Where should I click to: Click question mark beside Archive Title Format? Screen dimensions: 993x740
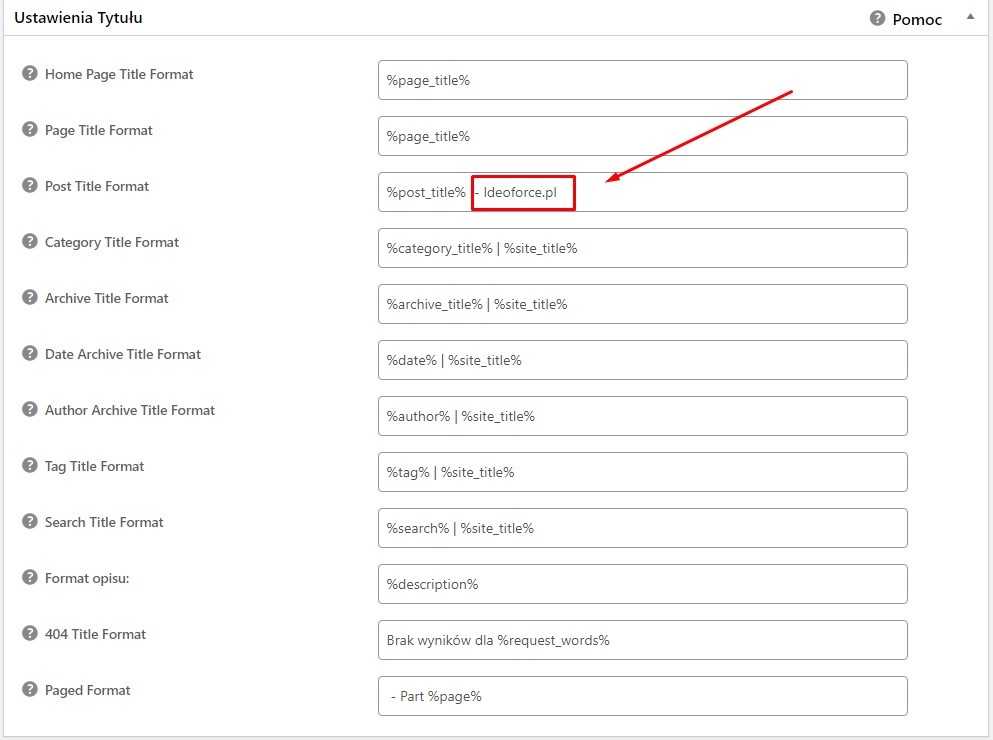point(30,298)
